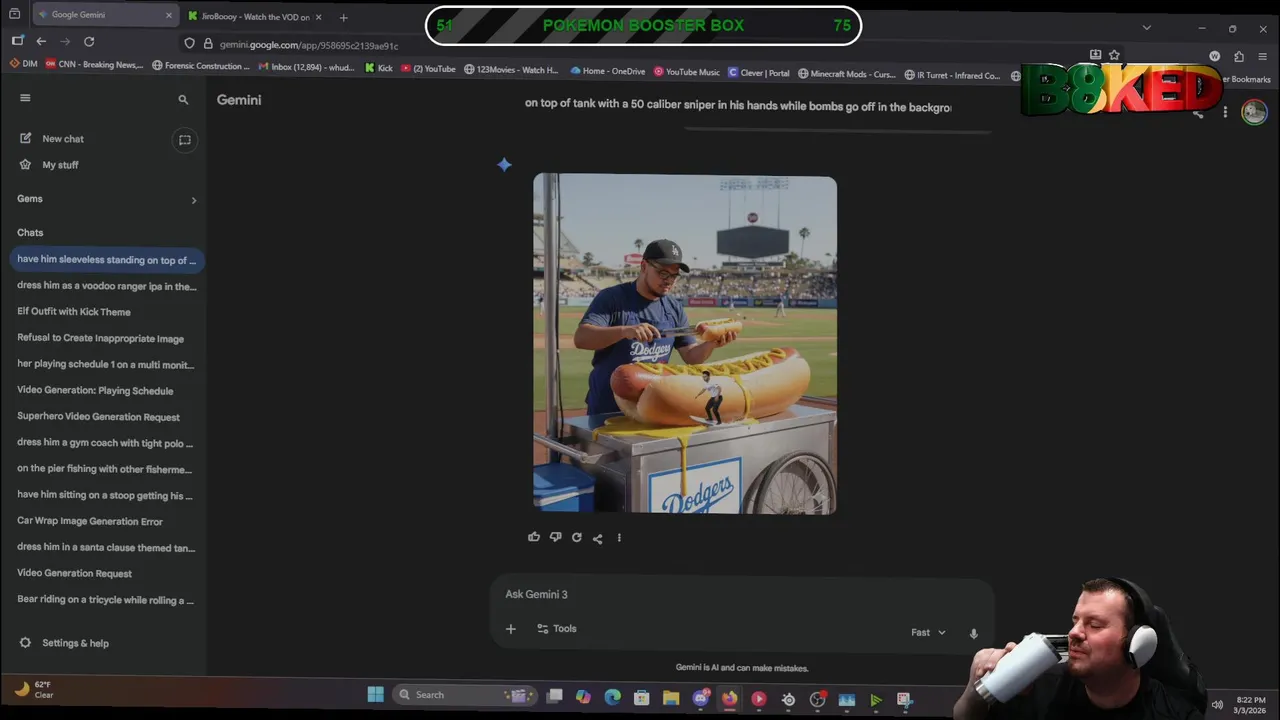Open Microsoft Edge from taskbar
The image size is (1280, 720).
coord(613,697)
